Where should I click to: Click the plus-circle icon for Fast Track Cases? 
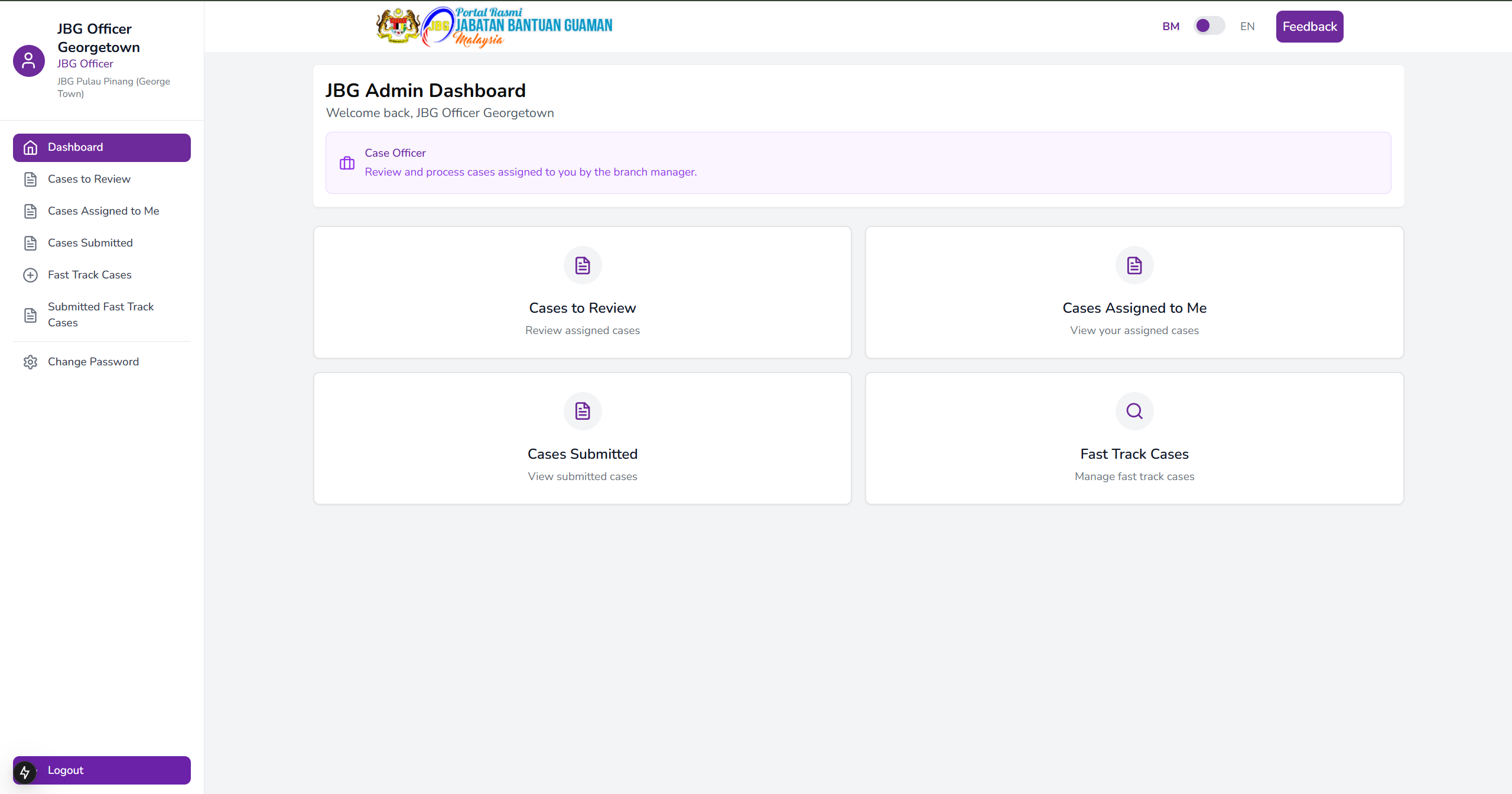(30, 275)
